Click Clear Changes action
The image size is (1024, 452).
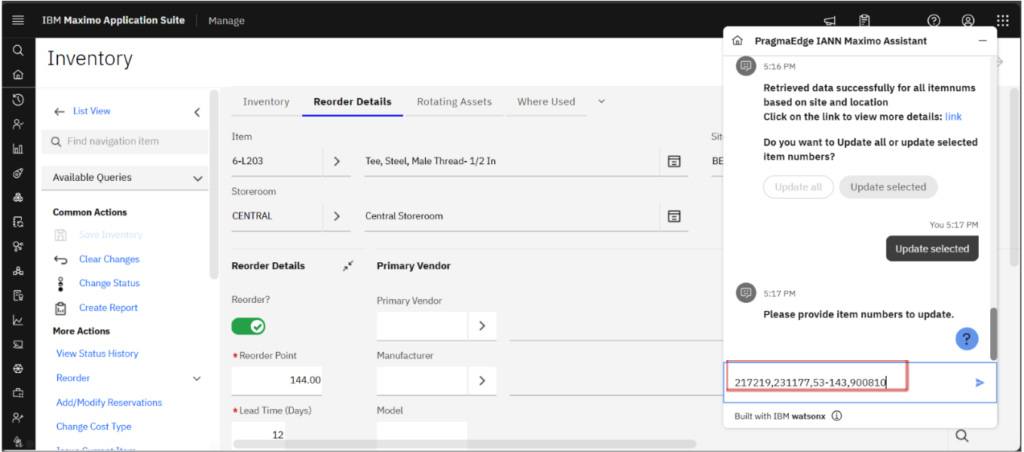(109, 259)
